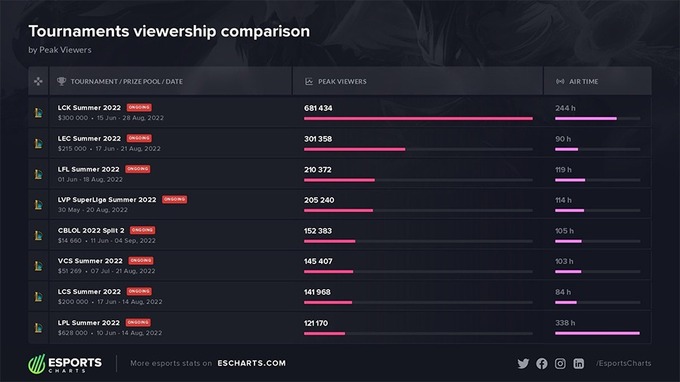The height and width of the screenshot is (382, 680).
Task: Click the Esports Charts logo
Action: (x=65, y=363)
